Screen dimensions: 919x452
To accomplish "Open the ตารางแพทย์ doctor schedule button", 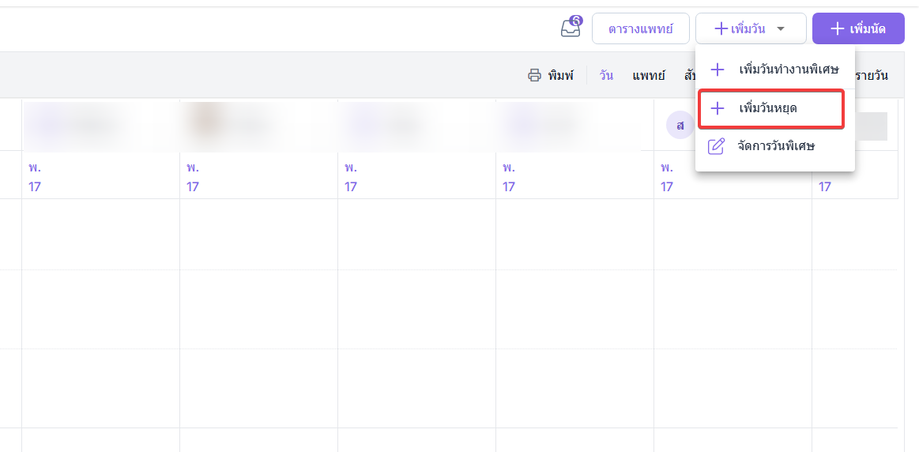I will pyautogui.click(x=641, y=28).
